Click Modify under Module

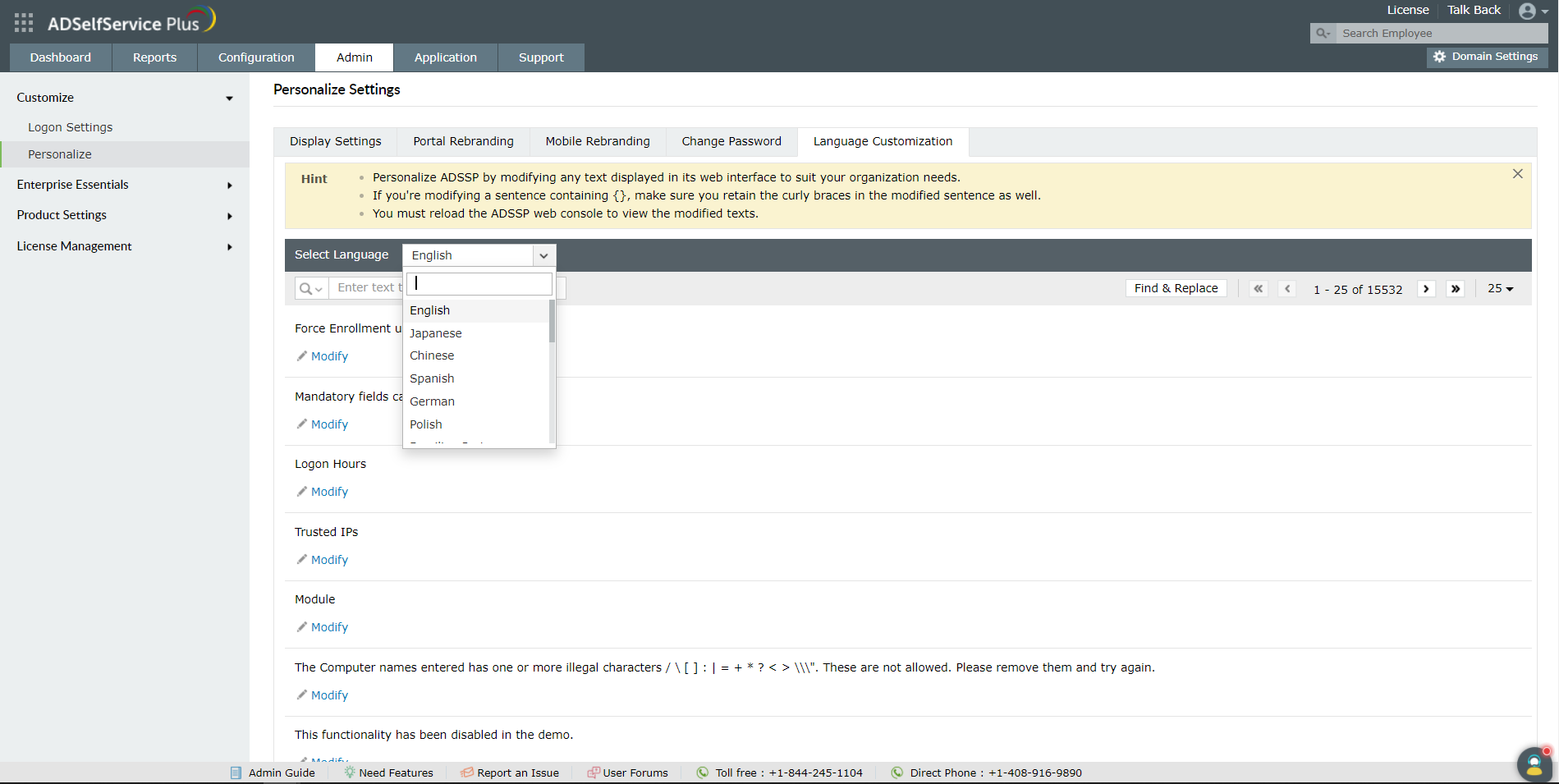click(x=329, y=627)
